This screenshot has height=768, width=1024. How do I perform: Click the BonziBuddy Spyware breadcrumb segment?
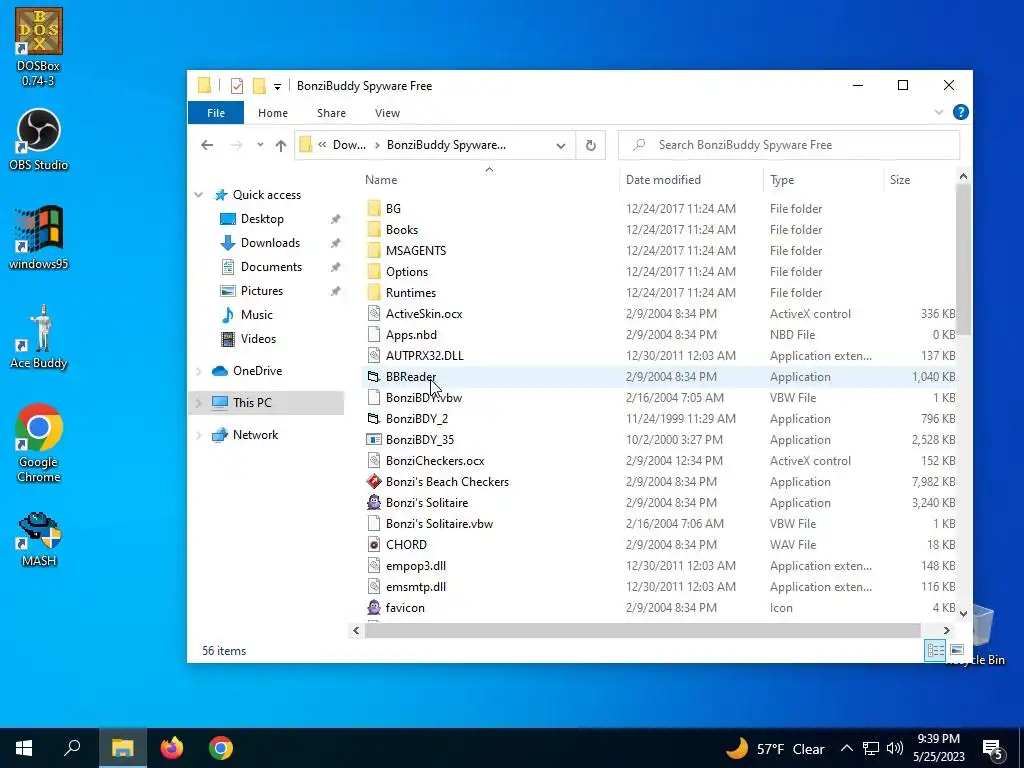(446, 145)
